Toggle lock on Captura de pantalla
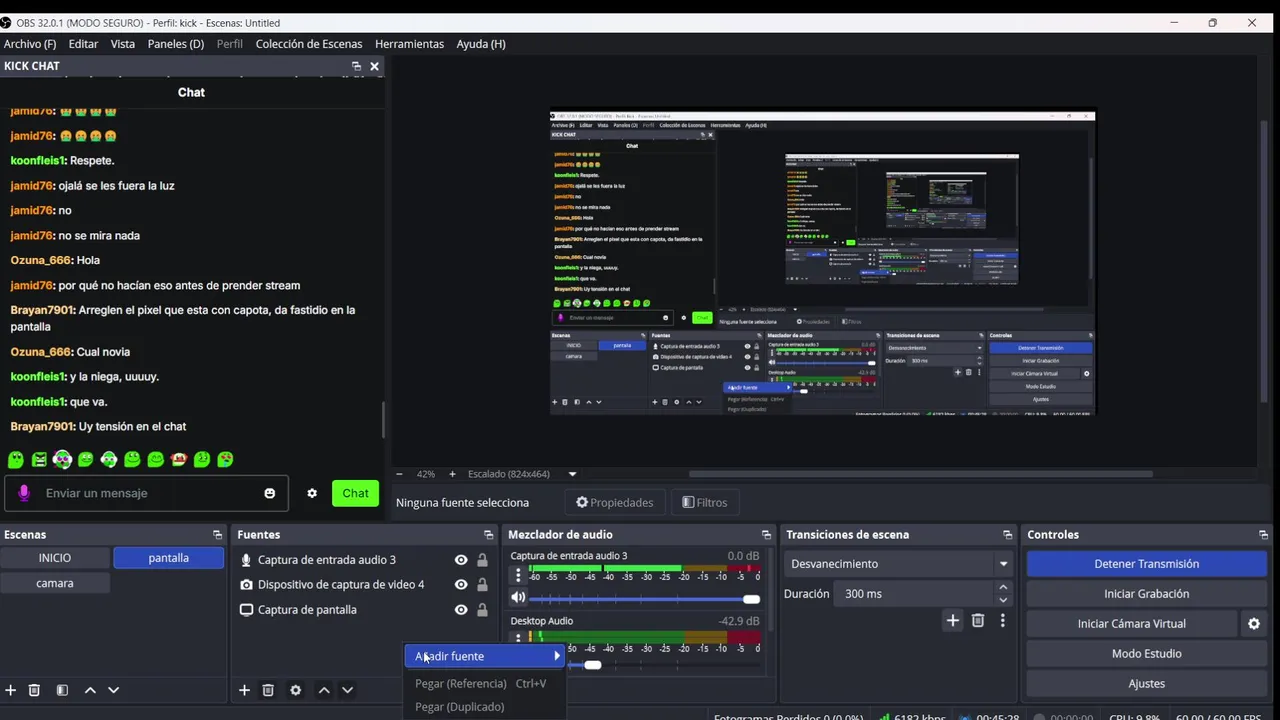This screenshot has height=720, width=1280. [482, 610]
